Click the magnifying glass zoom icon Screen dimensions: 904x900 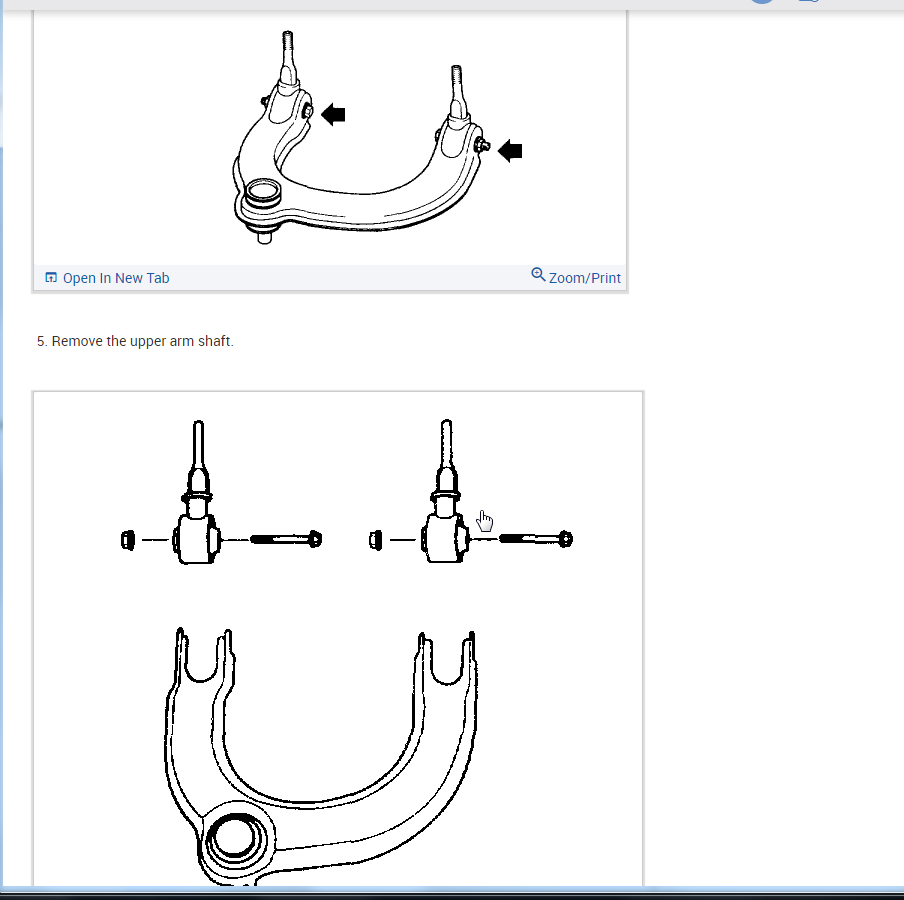pos(538,274)
